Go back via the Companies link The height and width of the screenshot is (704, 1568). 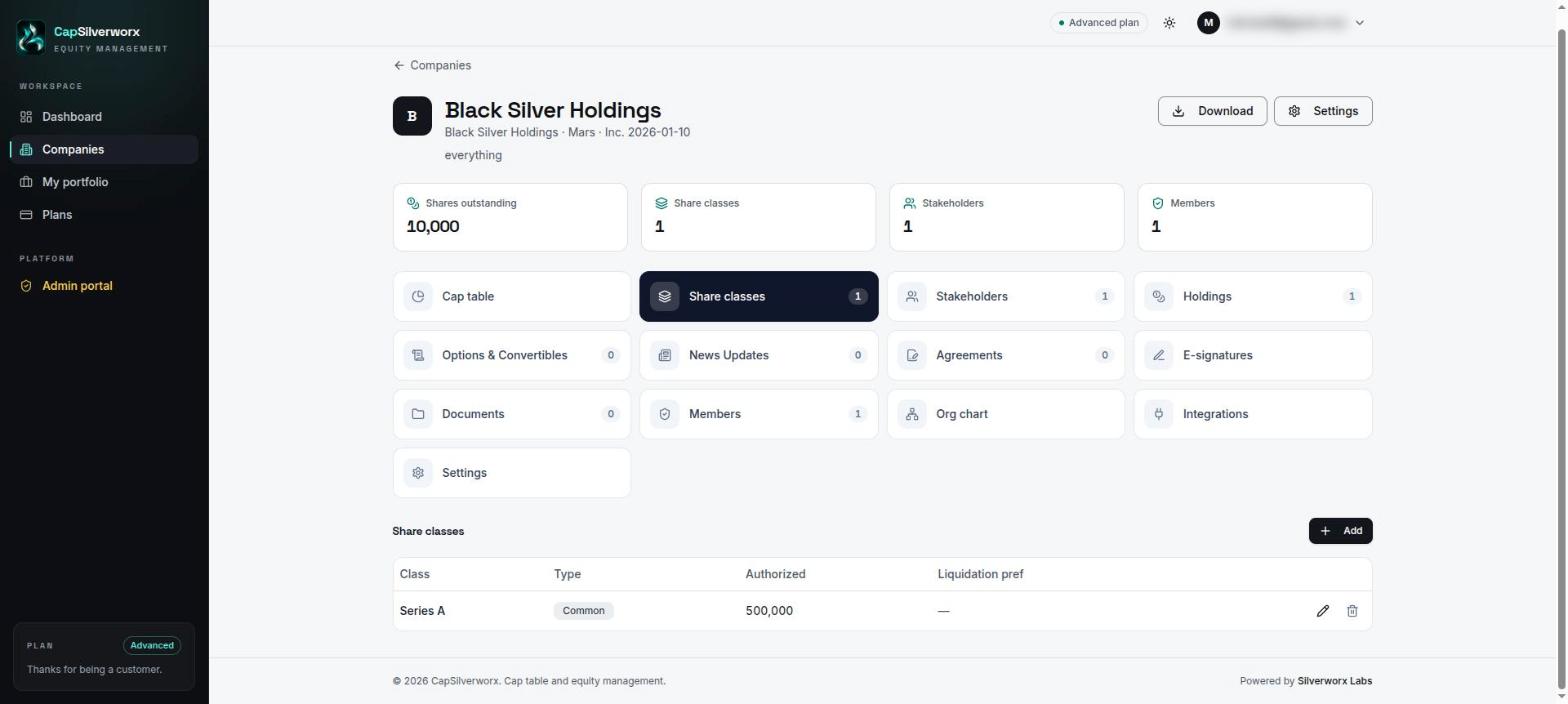[432, 65]
